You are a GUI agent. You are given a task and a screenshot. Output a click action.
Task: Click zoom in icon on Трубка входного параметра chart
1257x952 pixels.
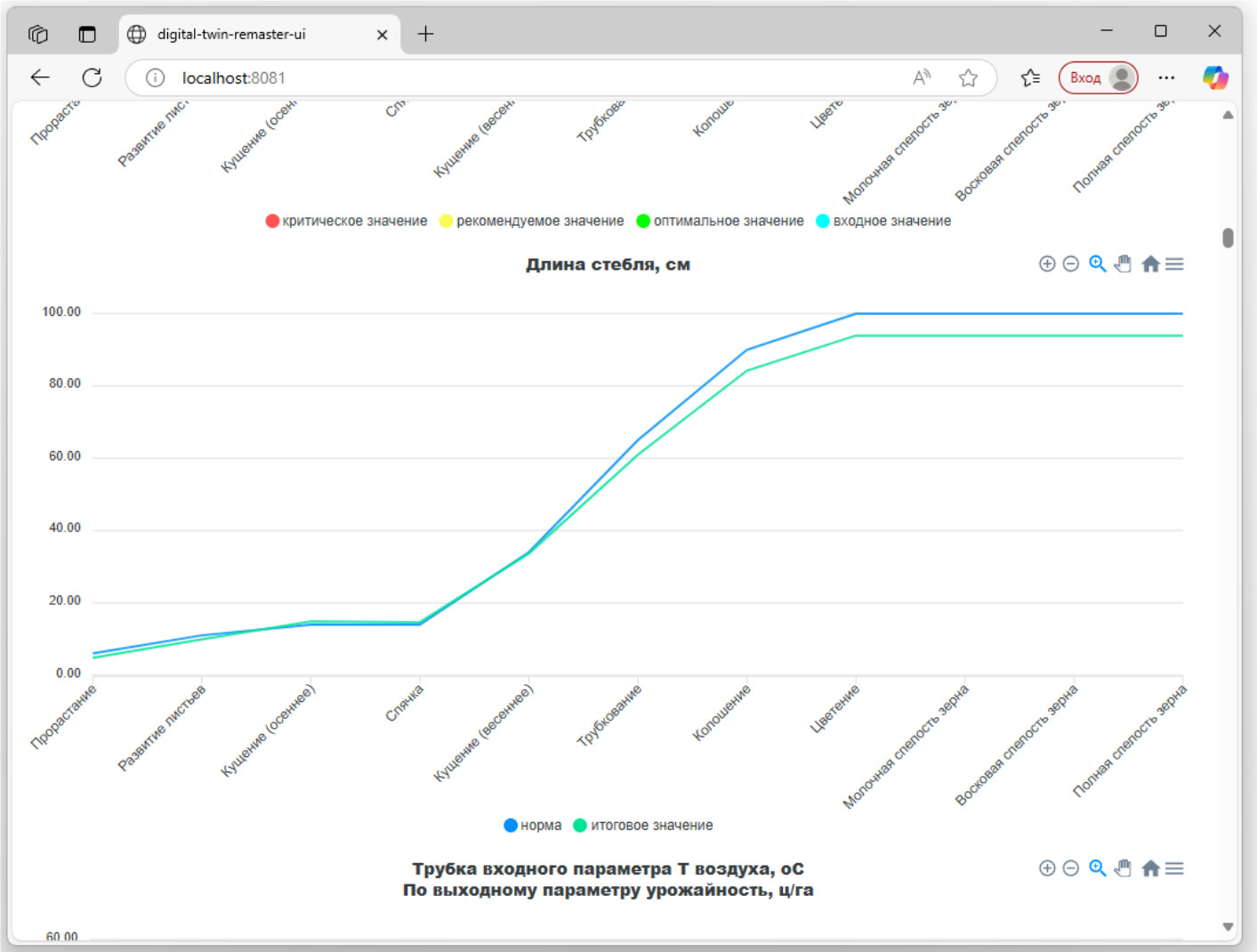click(x=1047, y=868)
